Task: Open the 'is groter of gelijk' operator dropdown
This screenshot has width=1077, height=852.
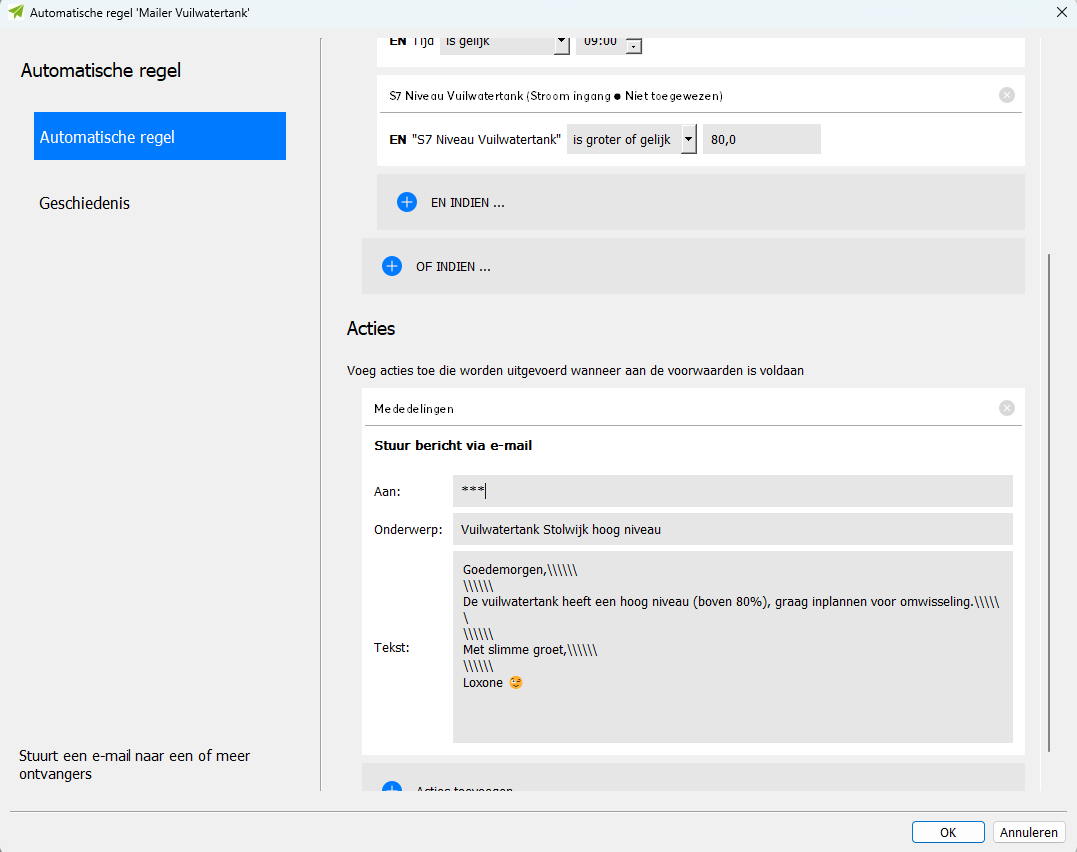Action: click(x=688, y=140)
